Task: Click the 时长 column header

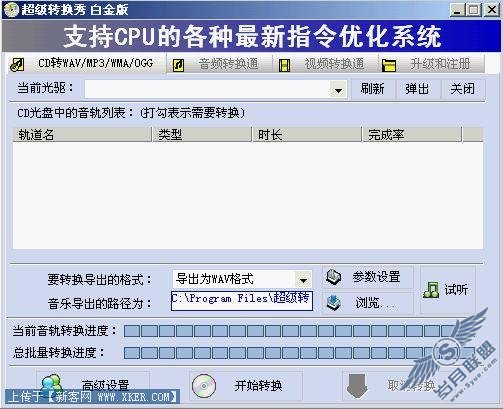Action: click(x=307, y=135)
